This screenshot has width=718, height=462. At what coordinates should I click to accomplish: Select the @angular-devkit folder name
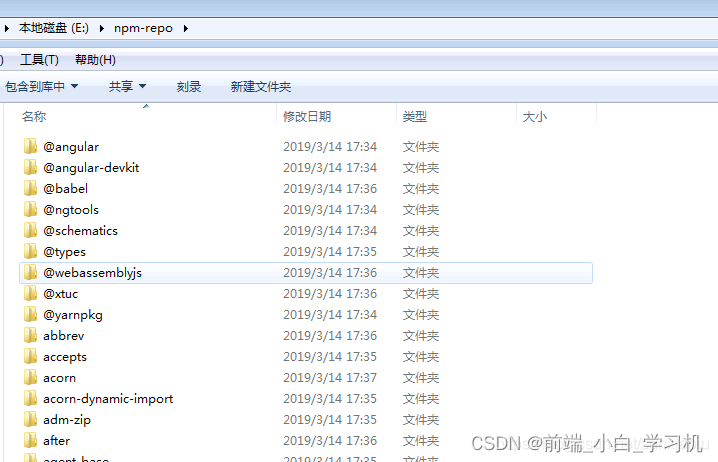91,168
